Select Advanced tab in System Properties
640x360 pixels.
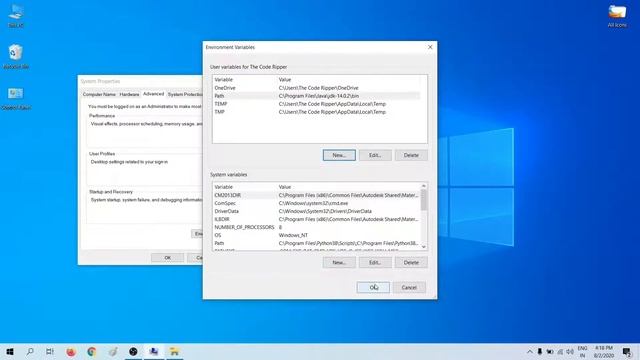pos(153,94)
